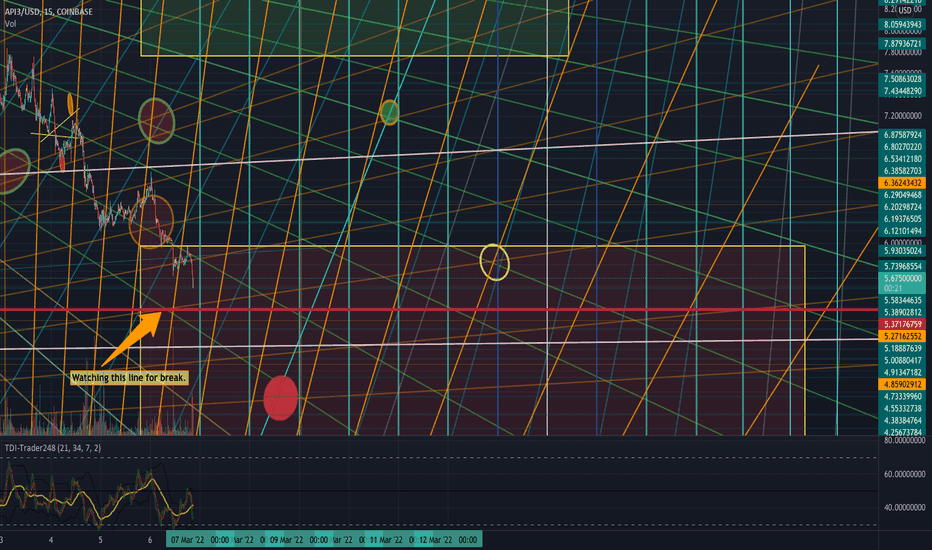
Task: Click the 4.38384764 price label
Action: click(x=902, y=420)
